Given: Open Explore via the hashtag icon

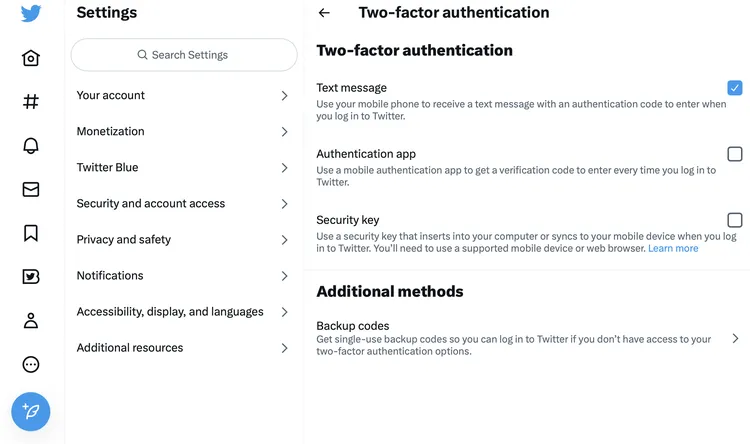Looking at the screenshot, I should coord(31,101).
